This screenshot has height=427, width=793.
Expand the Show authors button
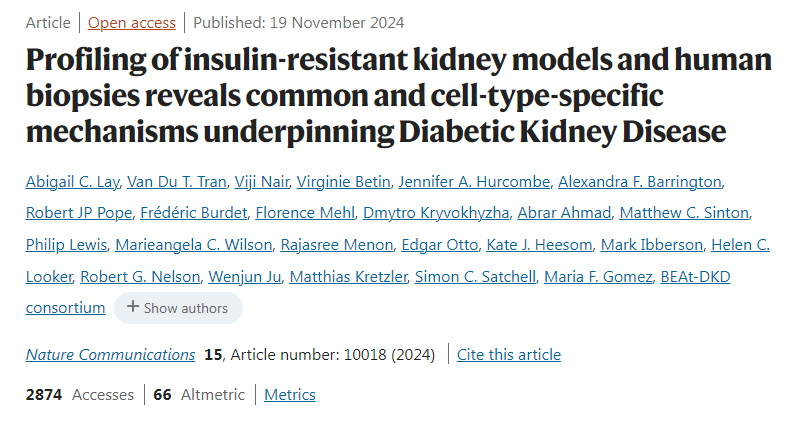pos(178,308)
